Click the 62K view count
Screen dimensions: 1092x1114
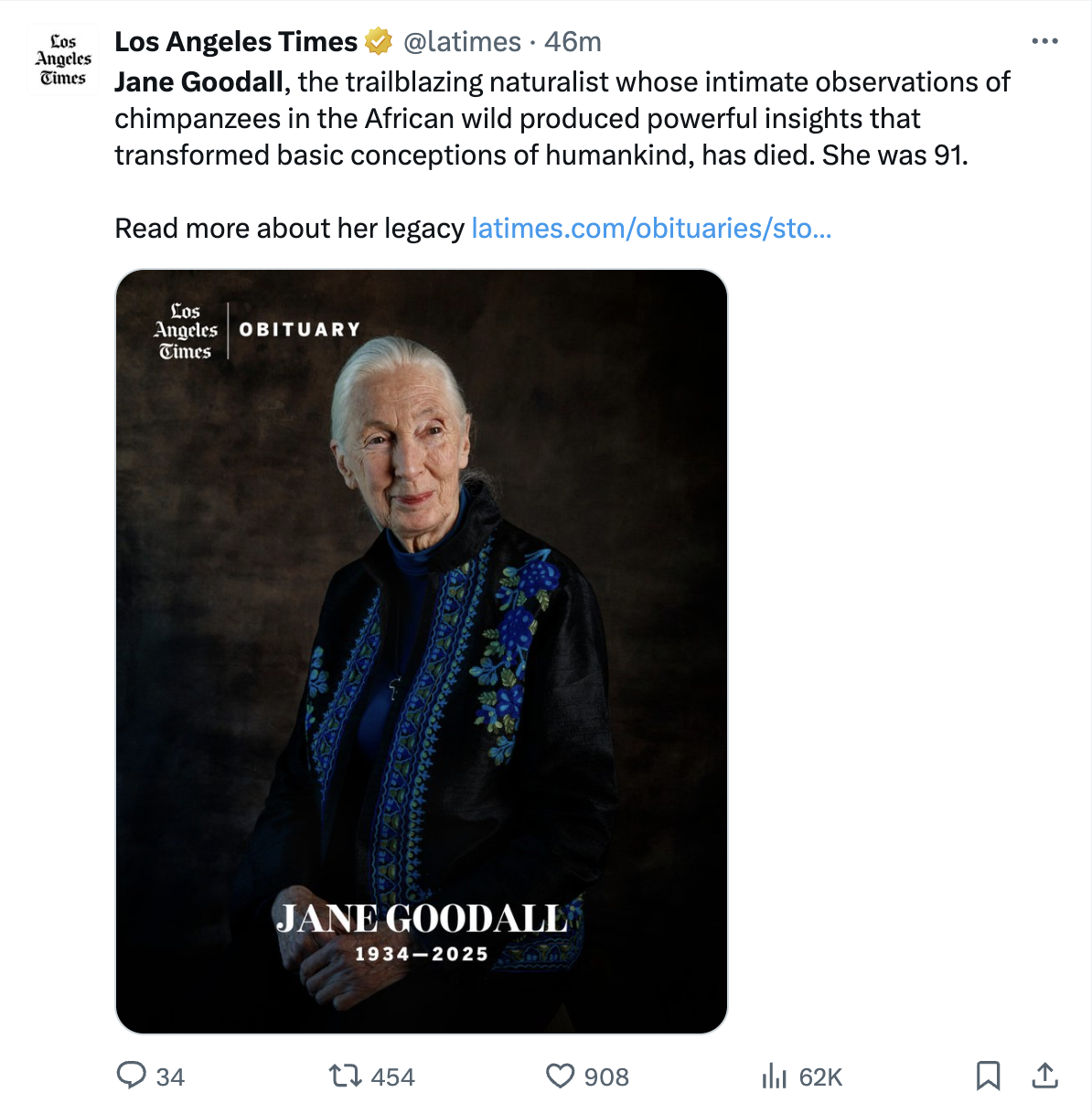point(820,1077)
